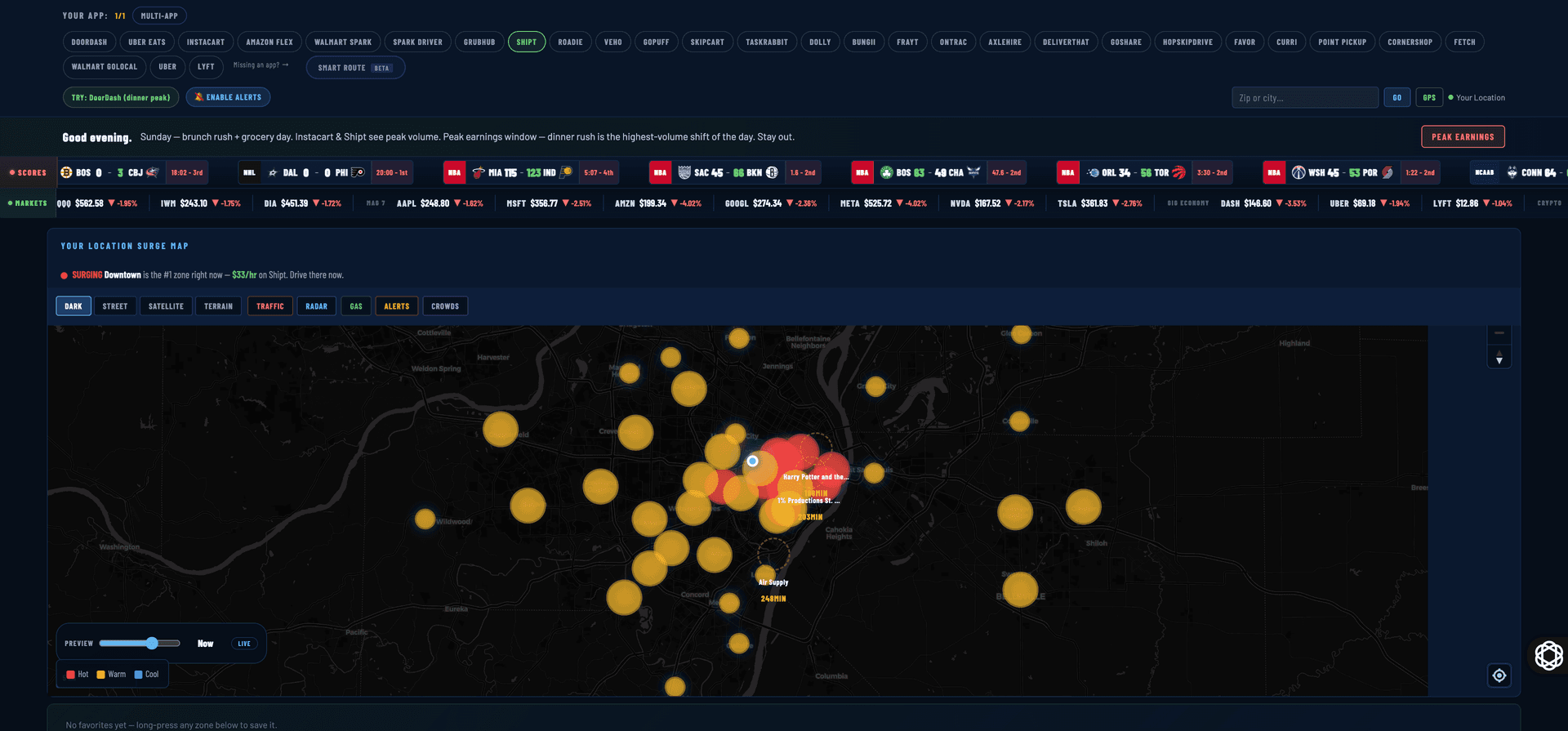Click the bell icon on Enable Alerts

pos(198,97)
